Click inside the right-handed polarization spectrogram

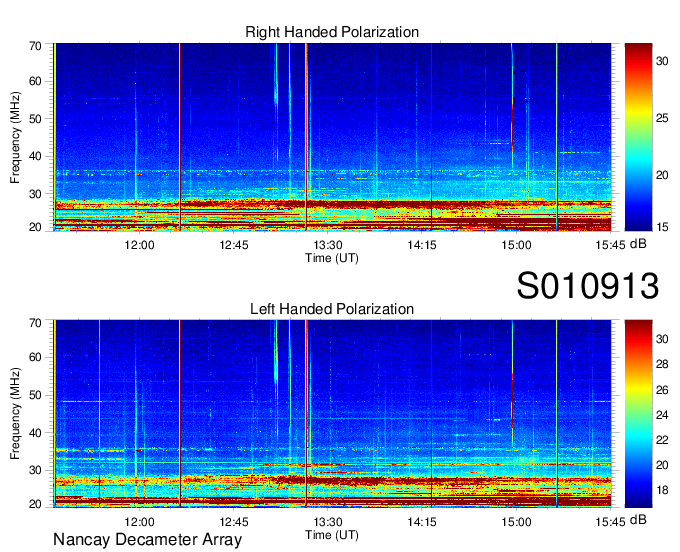332,137
